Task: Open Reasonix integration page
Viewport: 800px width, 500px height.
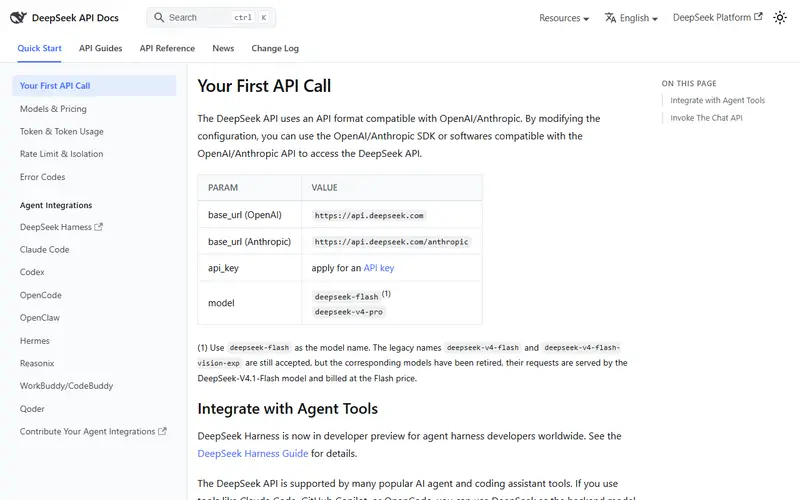Action: pos(37,363)
